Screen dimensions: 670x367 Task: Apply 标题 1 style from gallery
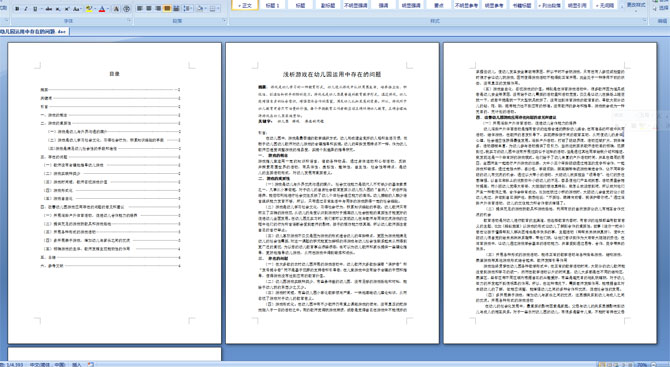pos(272,5)
